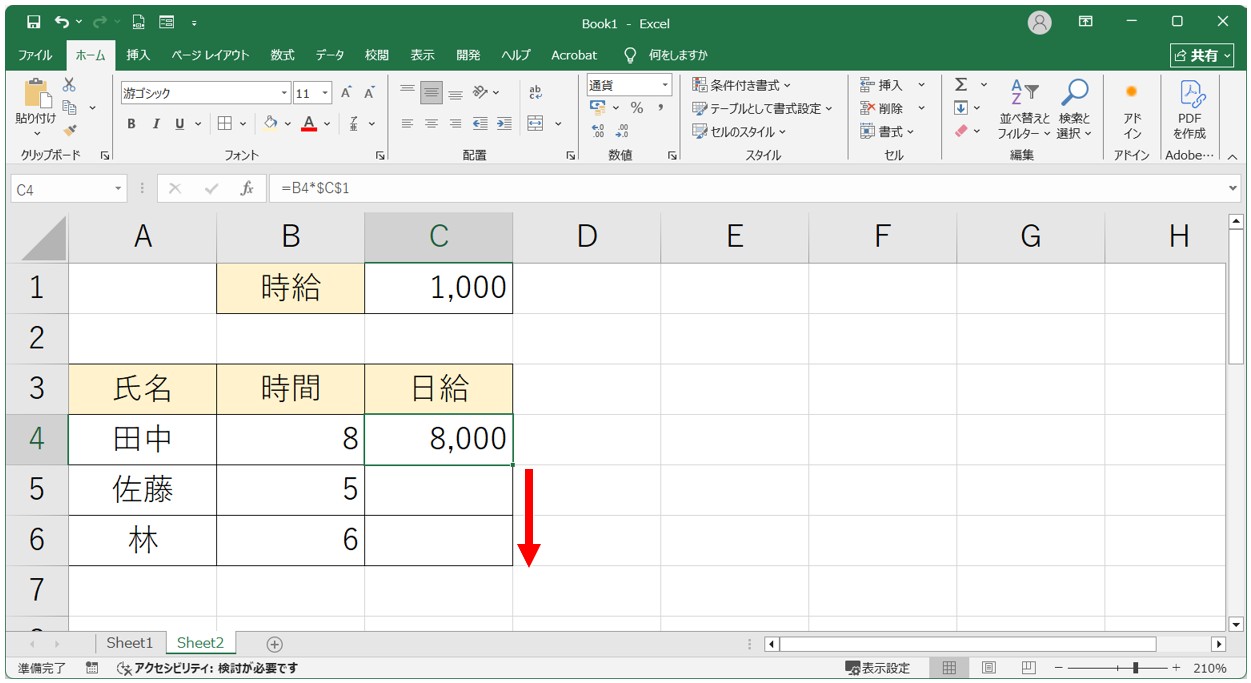Viewport: 1251px width, 683px height.
Task: Click the AutoSum sigma icon
Action: [961, 85]
